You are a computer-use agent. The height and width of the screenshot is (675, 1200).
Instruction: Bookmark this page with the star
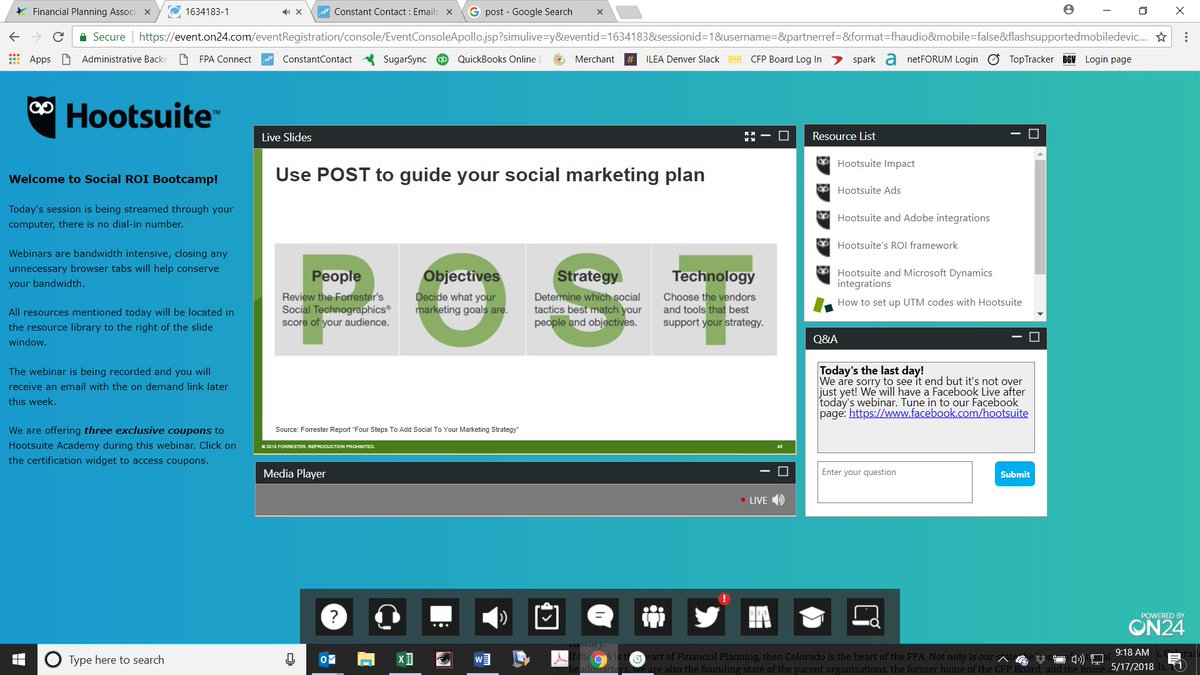pos(1160,37)
